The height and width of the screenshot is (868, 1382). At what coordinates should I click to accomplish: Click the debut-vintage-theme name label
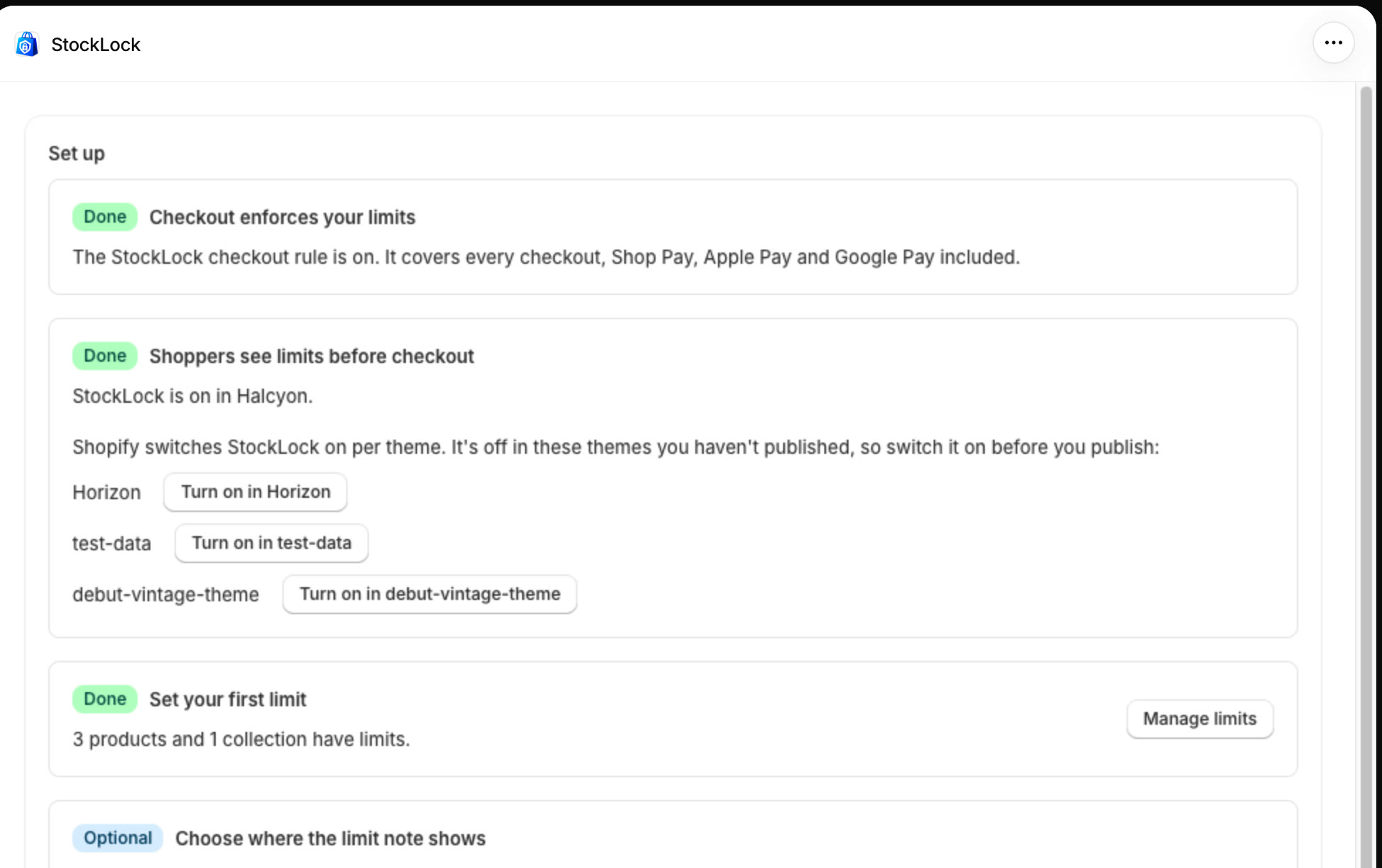click(165, 594)
